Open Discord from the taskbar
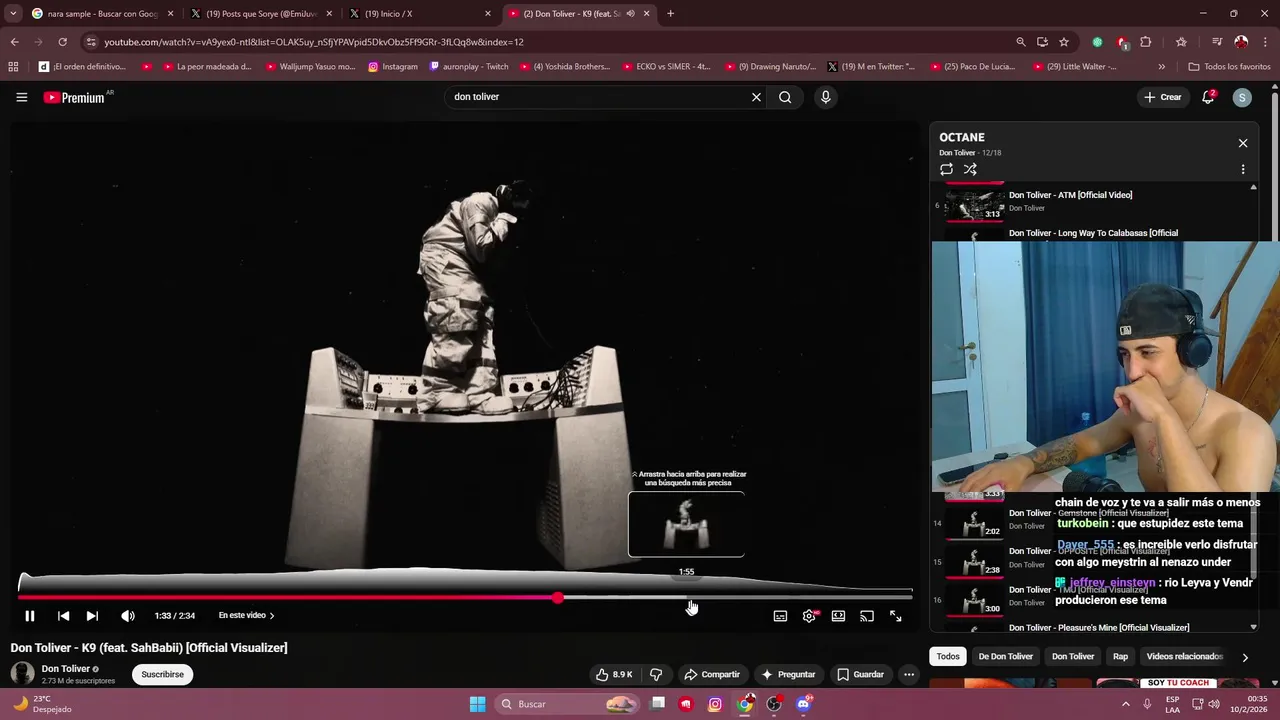The width and height of the screenshot is (1280, 720). tap(803, 704)
